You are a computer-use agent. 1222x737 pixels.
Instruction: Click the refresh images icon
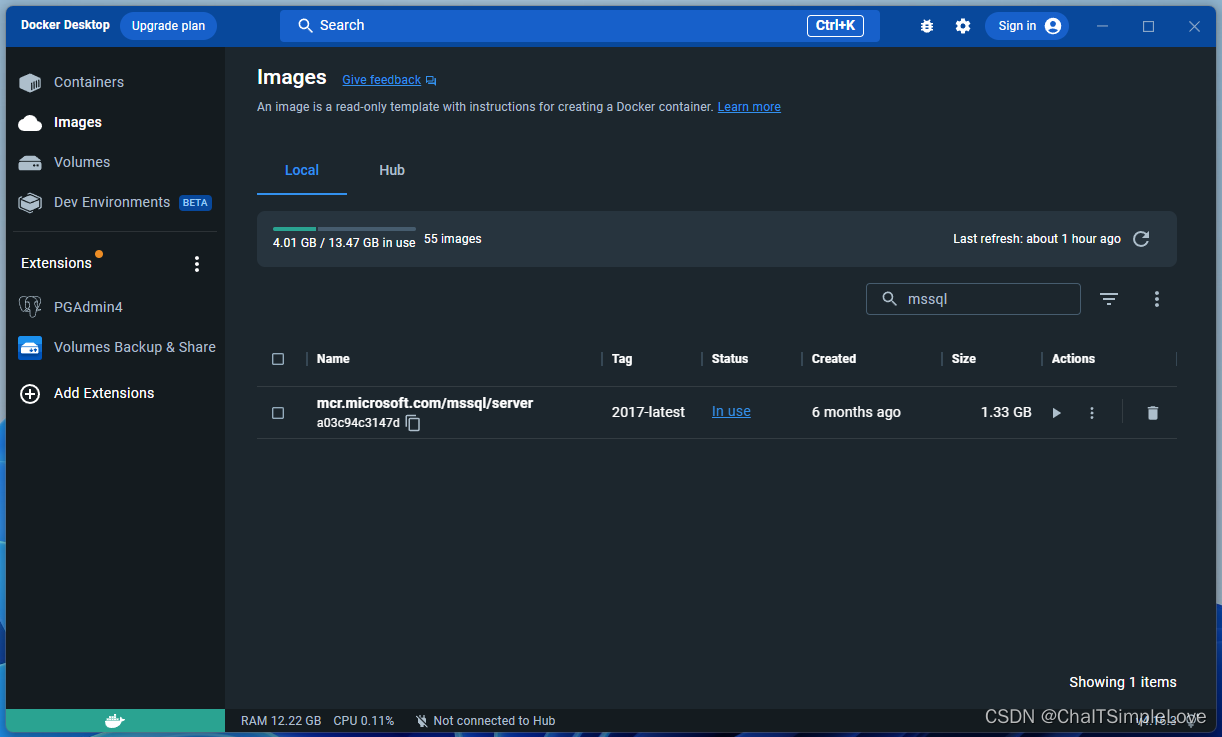(1141, 239)
